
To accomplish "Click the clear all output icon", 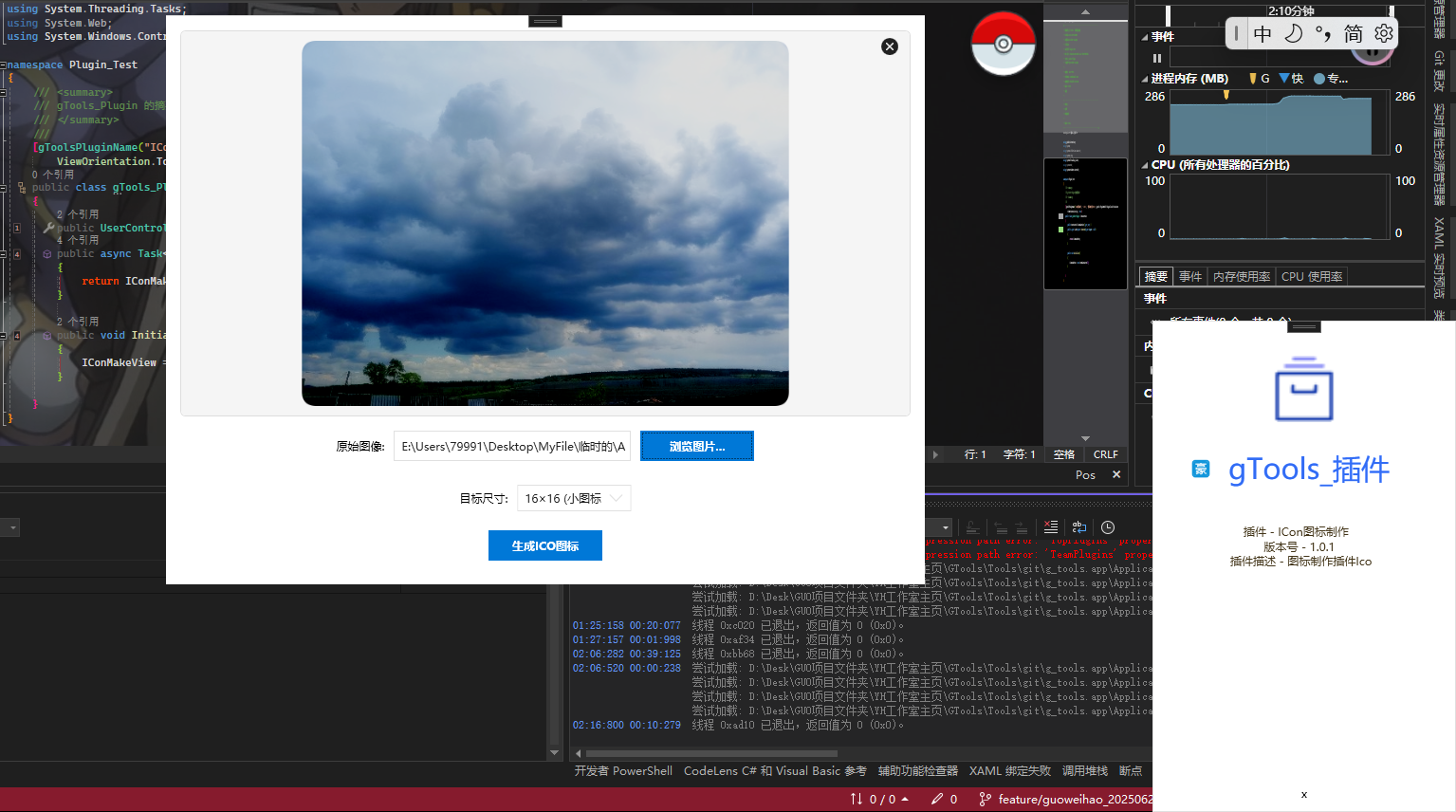I will (1051, 527).
